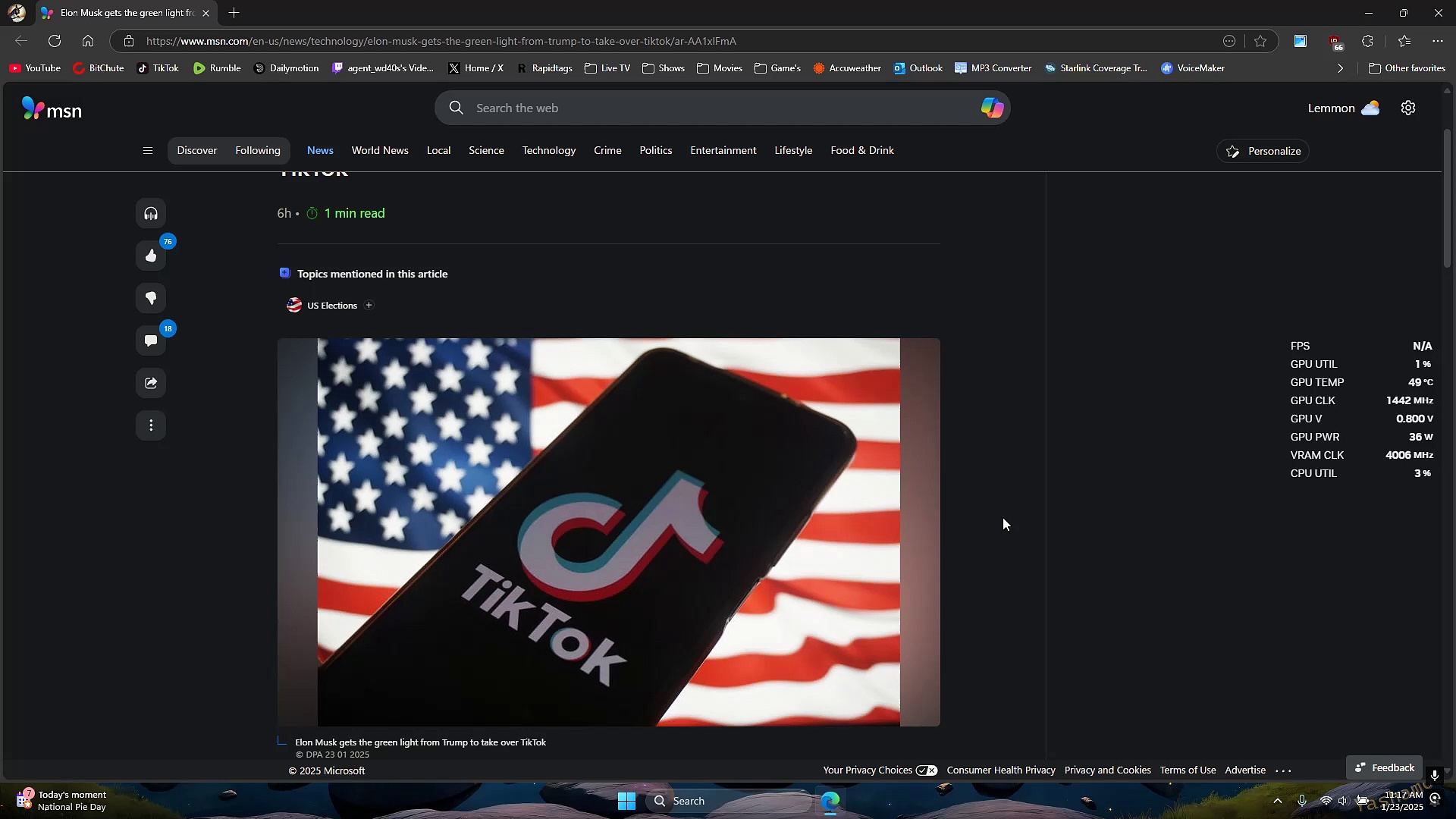Open TikTok flag article image
The width and height of the screenshot is (1456, 819).
pos(608,532)
